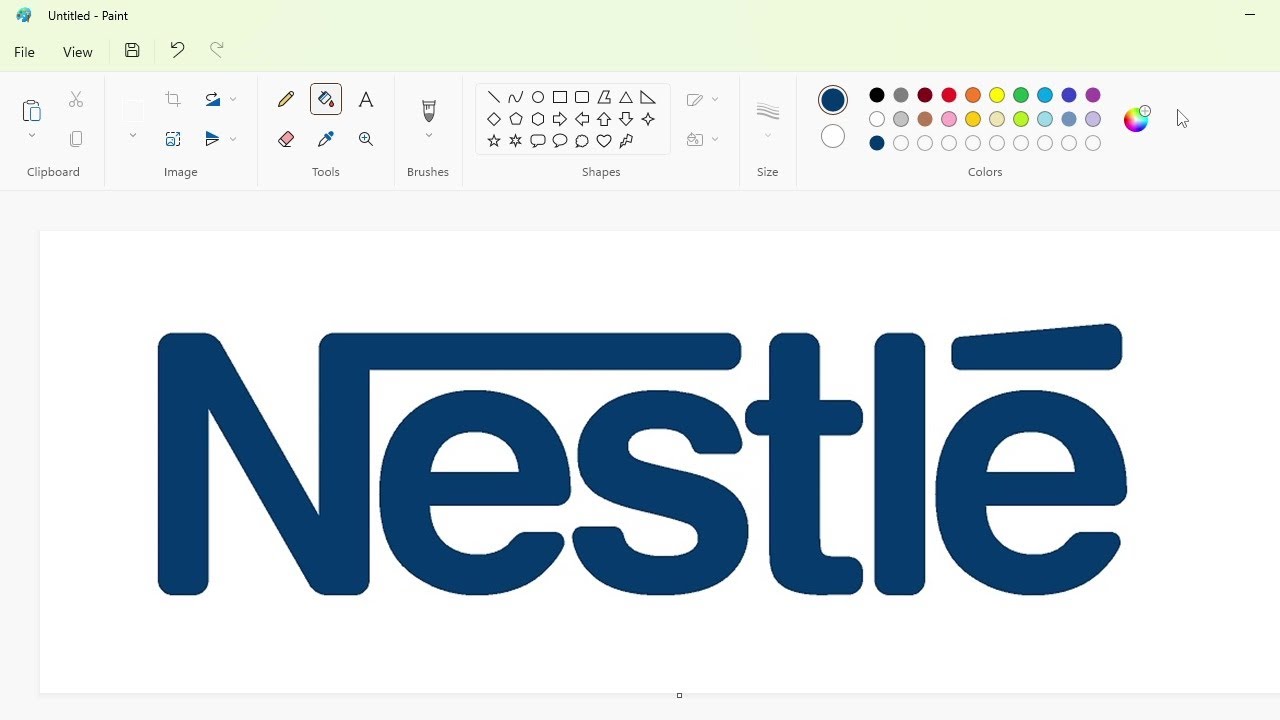Pick the bright red color swatch

coord(949,95)
